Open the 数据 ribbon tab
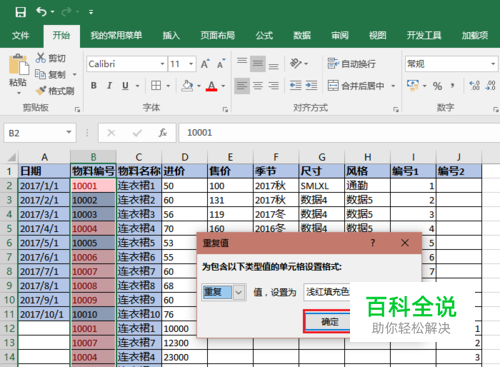This screenshot has width=500, height=367. tap(302, 35)
